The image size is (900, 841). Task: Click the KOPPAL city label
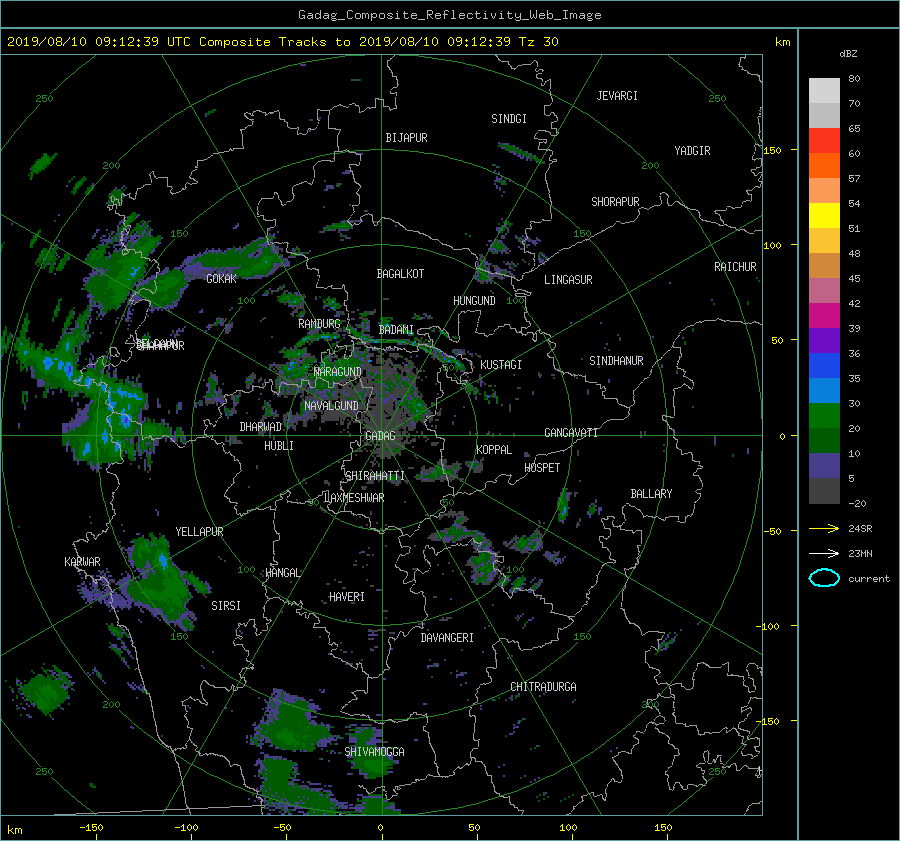click(x=494, y=450)
